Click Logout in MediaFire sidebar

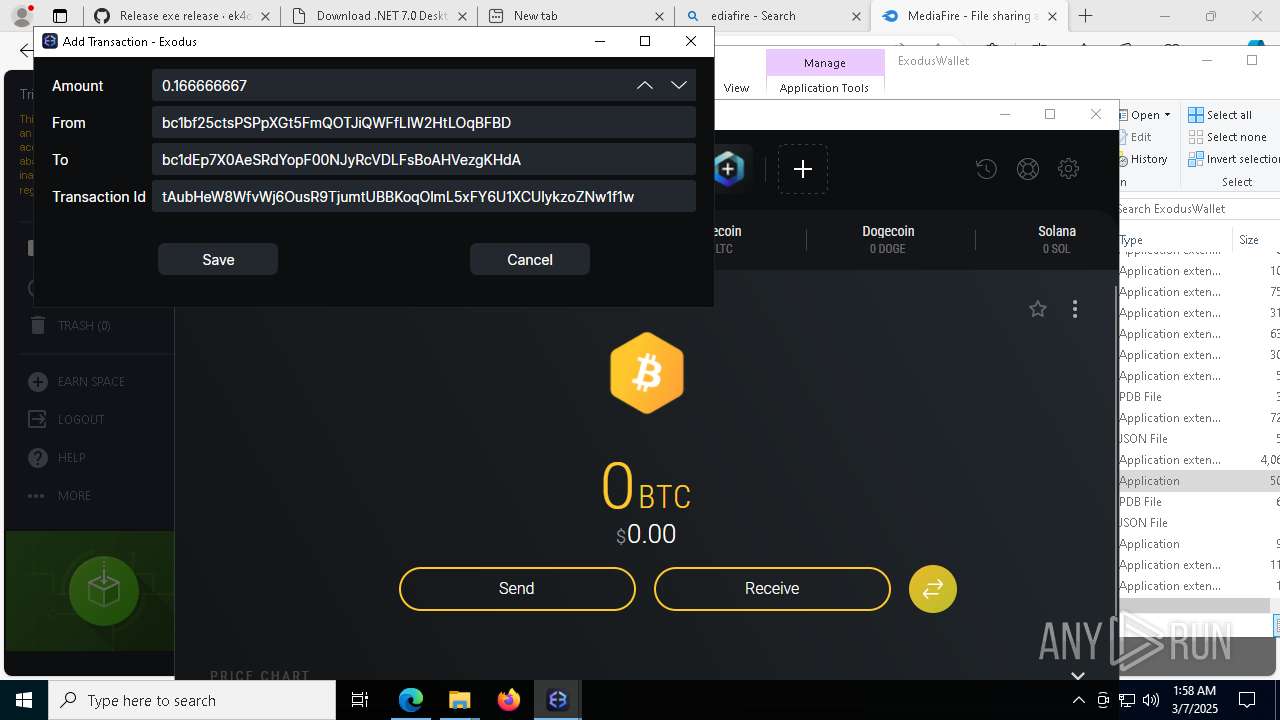click(67, 420)
